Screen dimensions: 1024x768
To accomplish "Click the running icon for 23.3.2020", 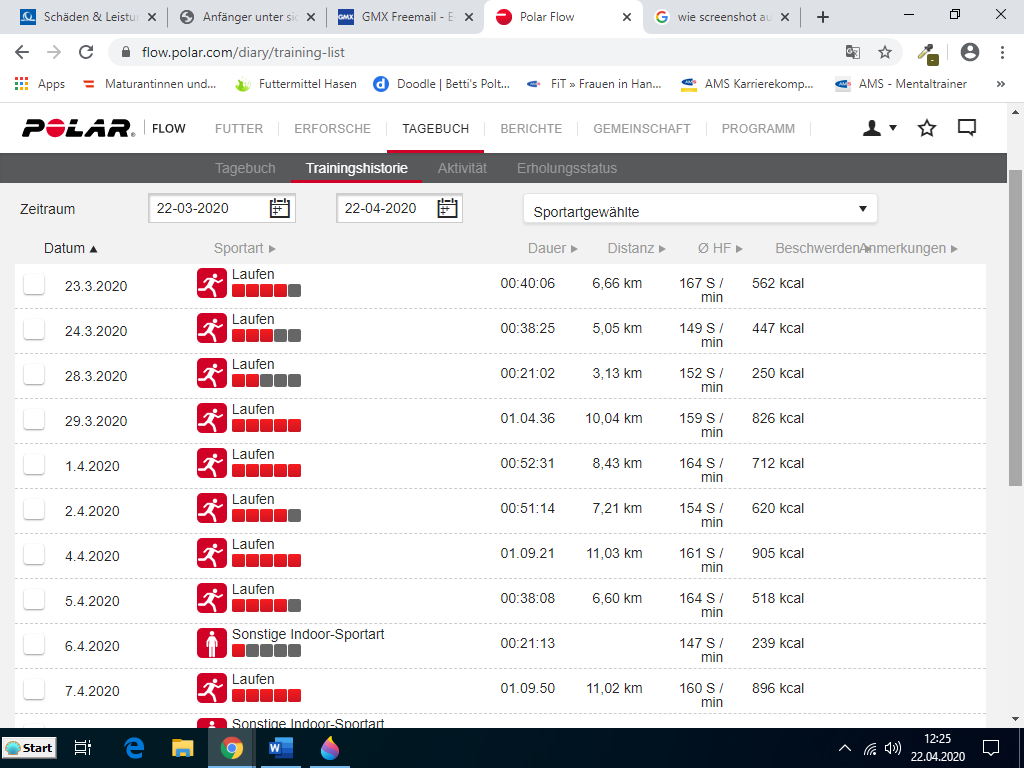I will coord(211,284).
